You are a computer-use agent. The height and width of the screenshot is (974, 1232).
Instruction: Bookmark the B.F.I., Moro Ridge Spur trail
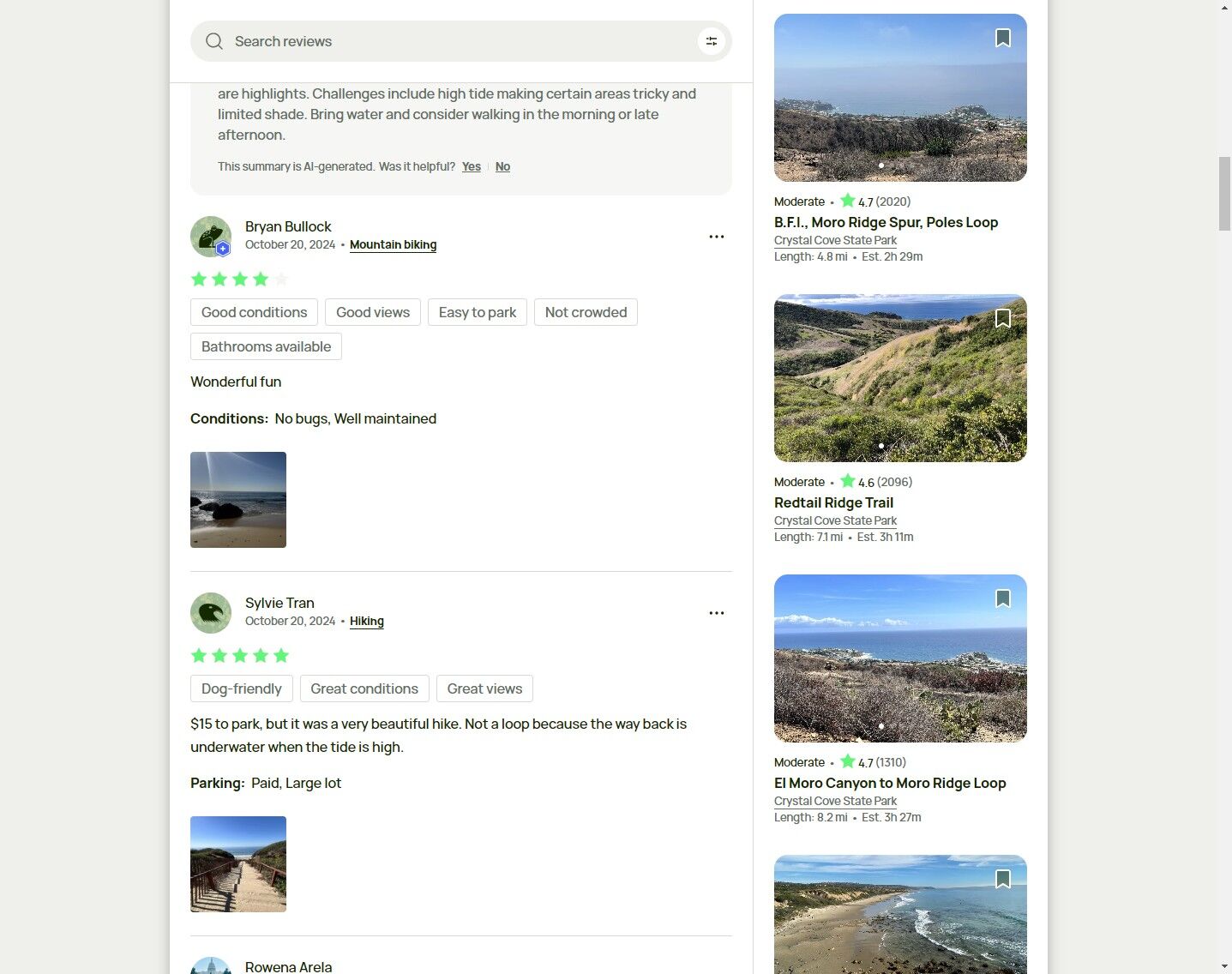[x=1003, y=38]
